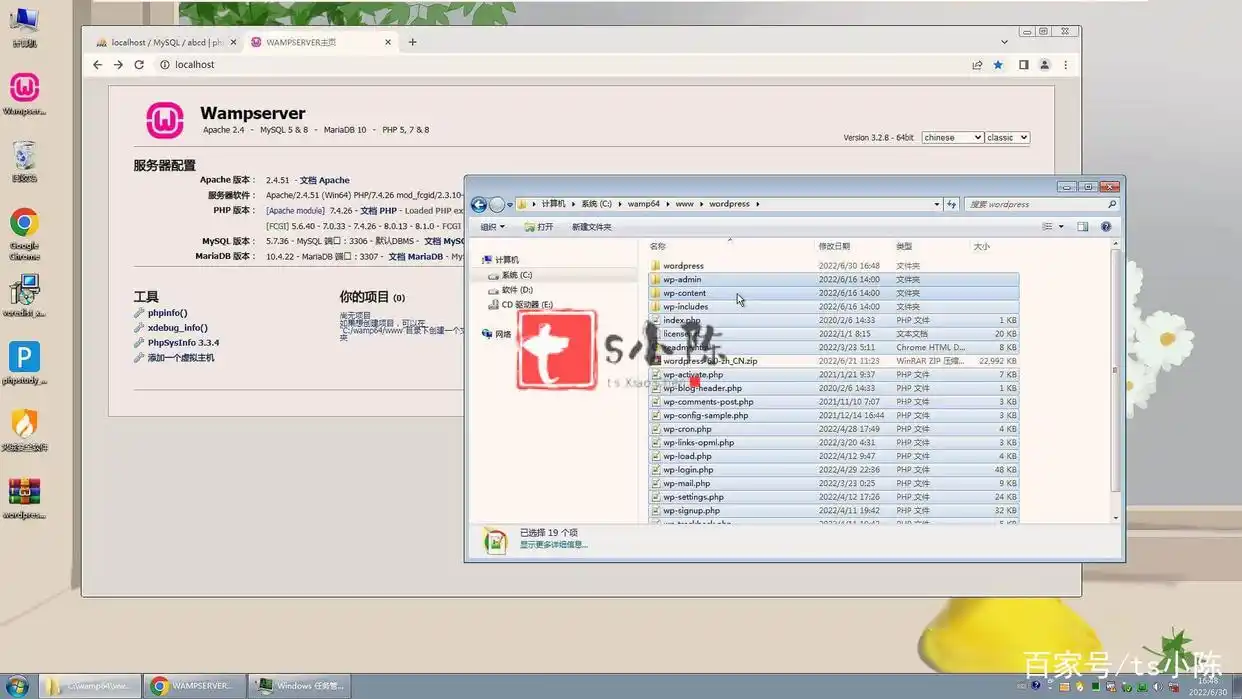
Task: Click the Explorer back navigation arrow
Action: pyautogui.click(x=479, y=205)
